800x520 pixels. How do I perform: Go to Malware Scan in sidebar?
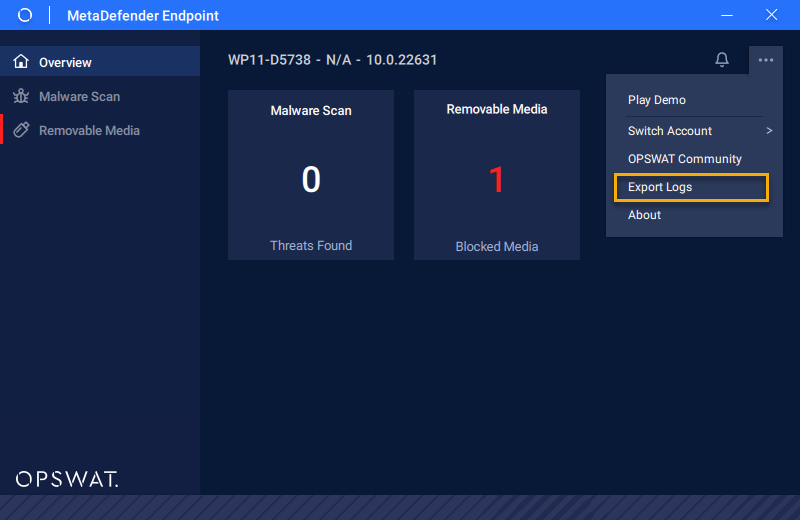pos(100,96)
